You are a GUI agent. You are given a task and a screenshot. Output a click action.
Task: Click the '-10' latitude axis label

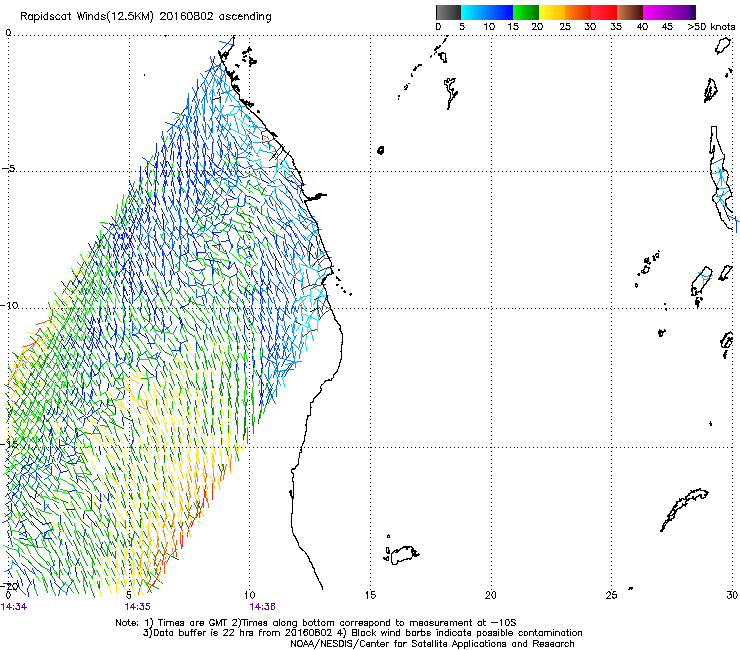(x=10, y=305)
